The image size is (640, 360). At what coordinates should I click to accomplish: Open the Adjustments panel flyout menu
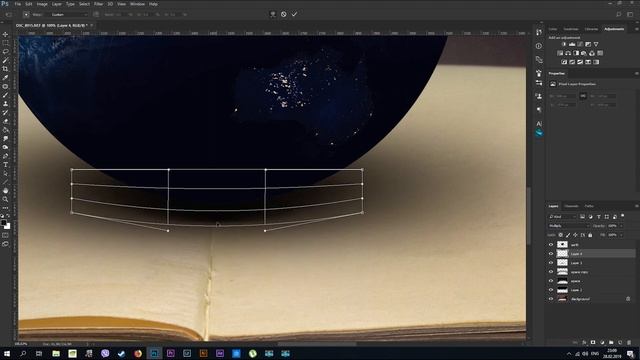pyautogui.click(x=636, y=29)
